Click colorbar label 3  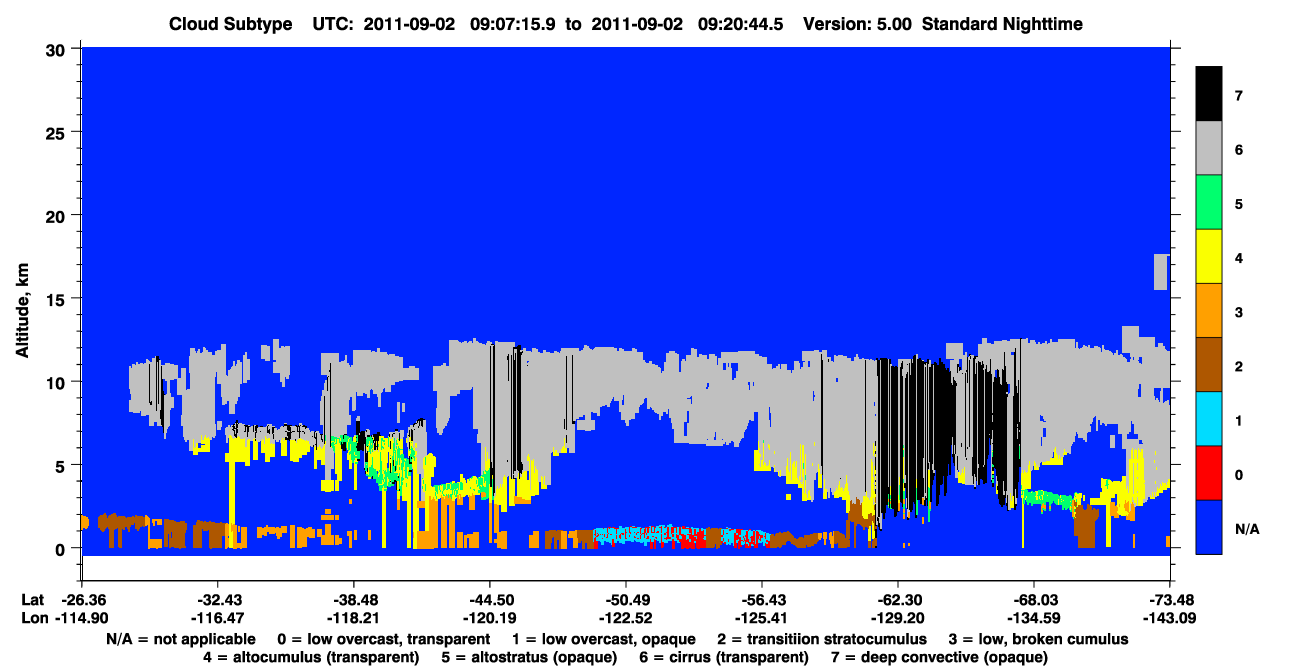click(1239, 312)
